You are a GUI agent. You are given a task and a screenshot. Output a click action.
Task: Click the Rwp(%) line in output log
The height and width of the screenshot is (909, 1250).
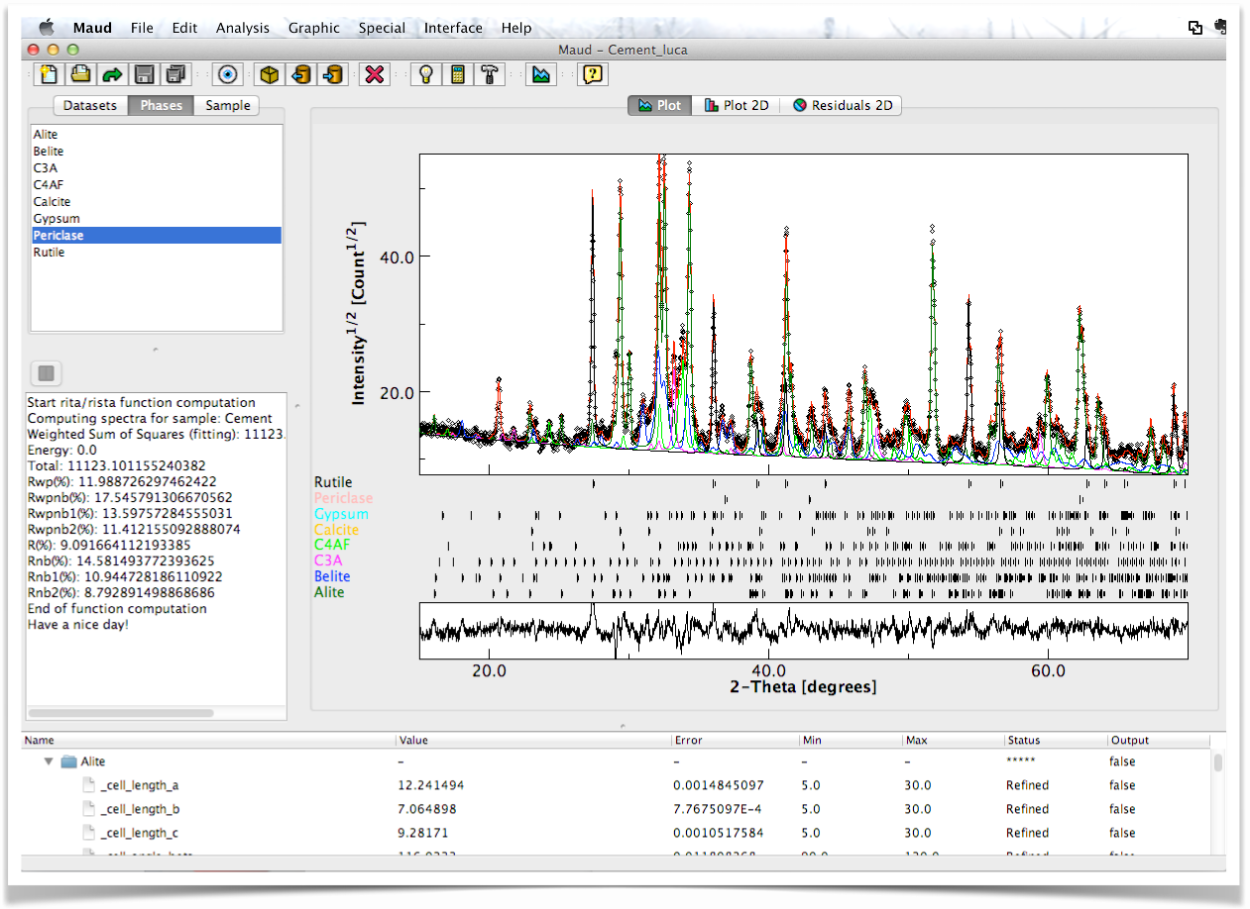click(122, 481)
